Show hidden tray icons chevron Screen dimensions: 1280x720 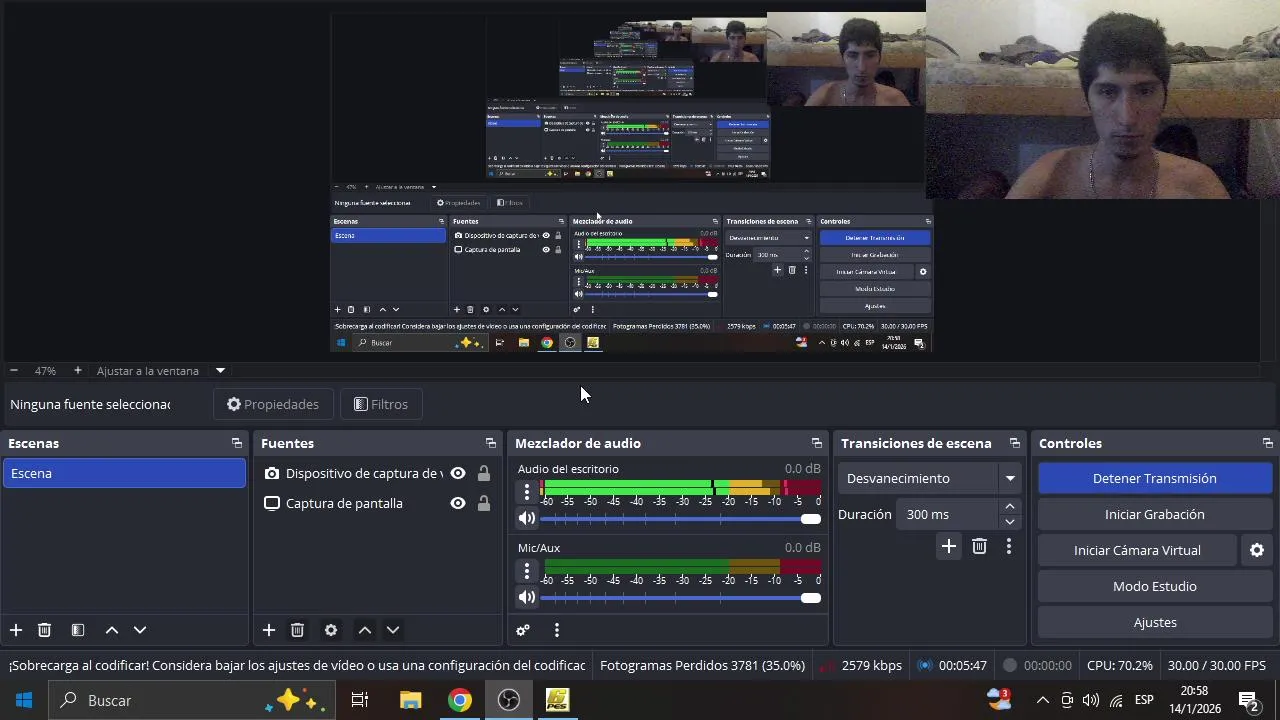(x=1042, y=700)
